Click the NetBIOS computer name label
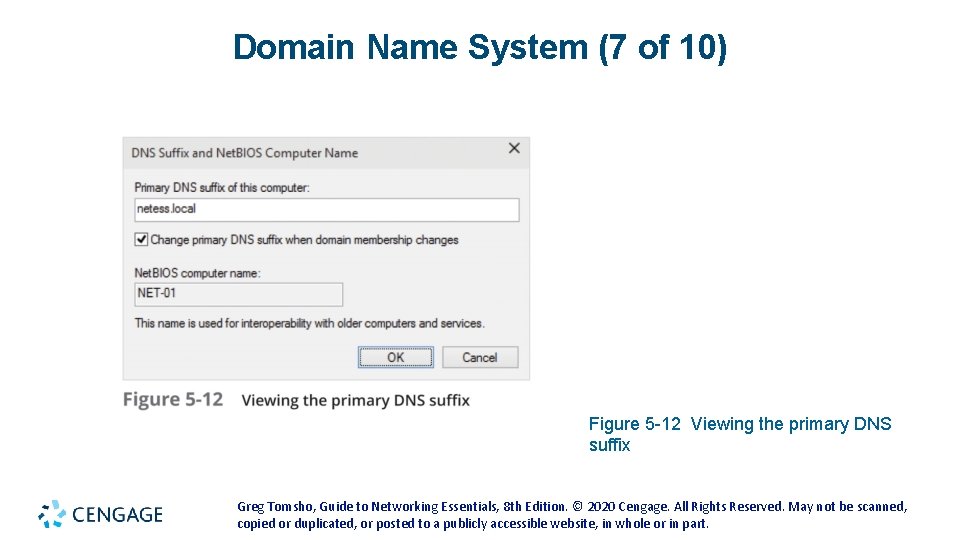 197,273
